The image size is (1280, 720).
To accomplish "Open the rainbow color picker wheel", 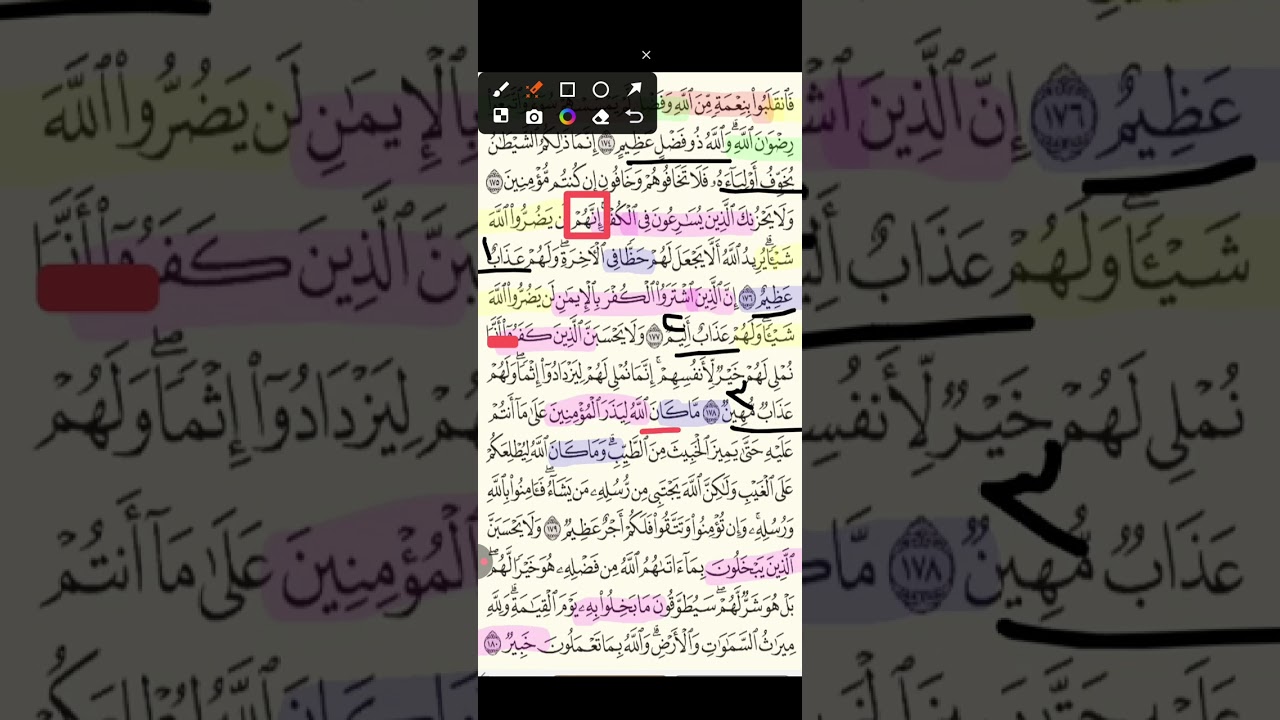I will click(x=567, y=117).
